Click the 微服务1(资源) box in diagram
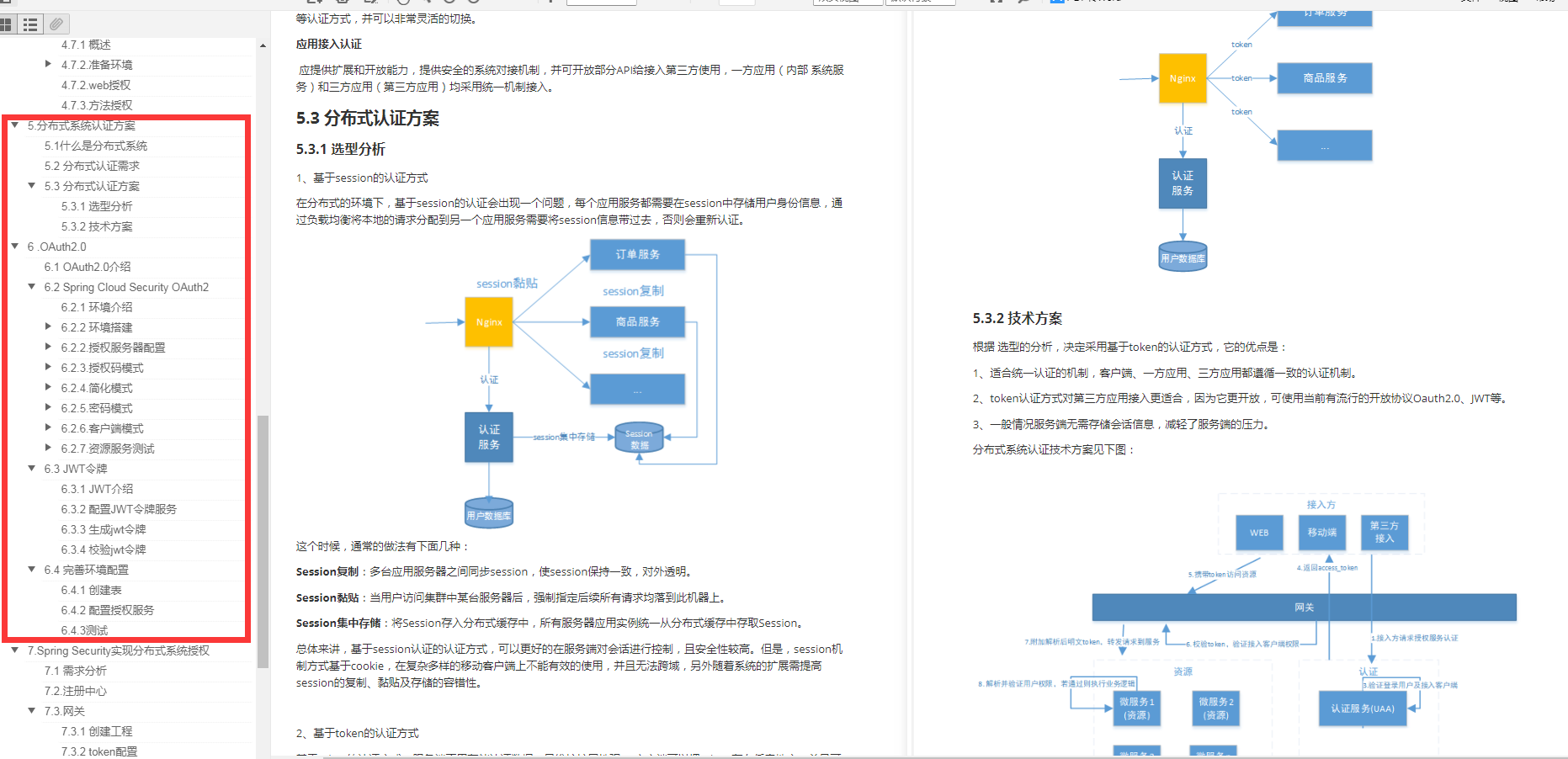The width and height of the screenshot is (1568, 759). coord(1137,709)
